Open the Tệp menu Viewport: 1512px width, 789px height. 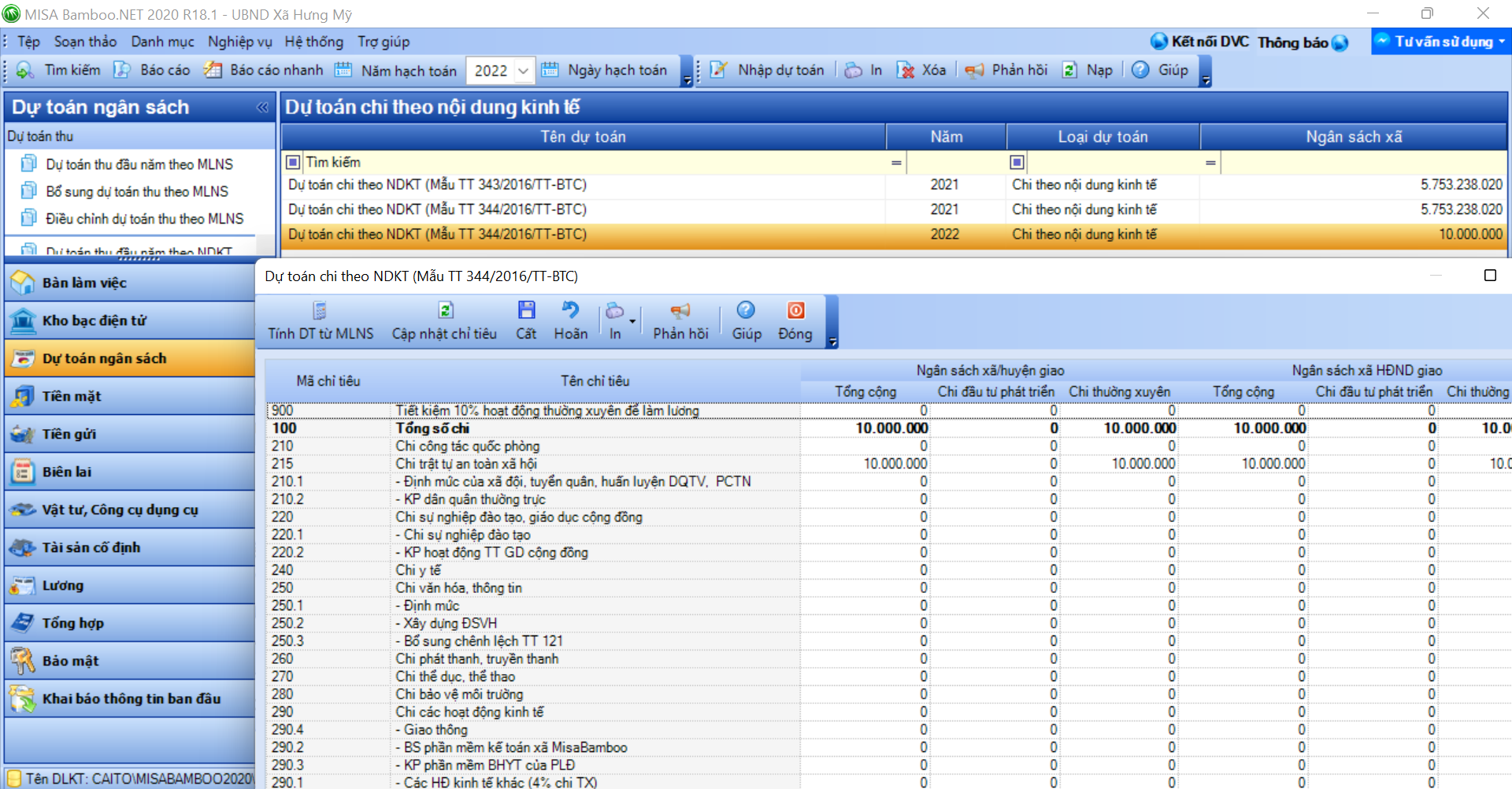click(x=29, y=42)
